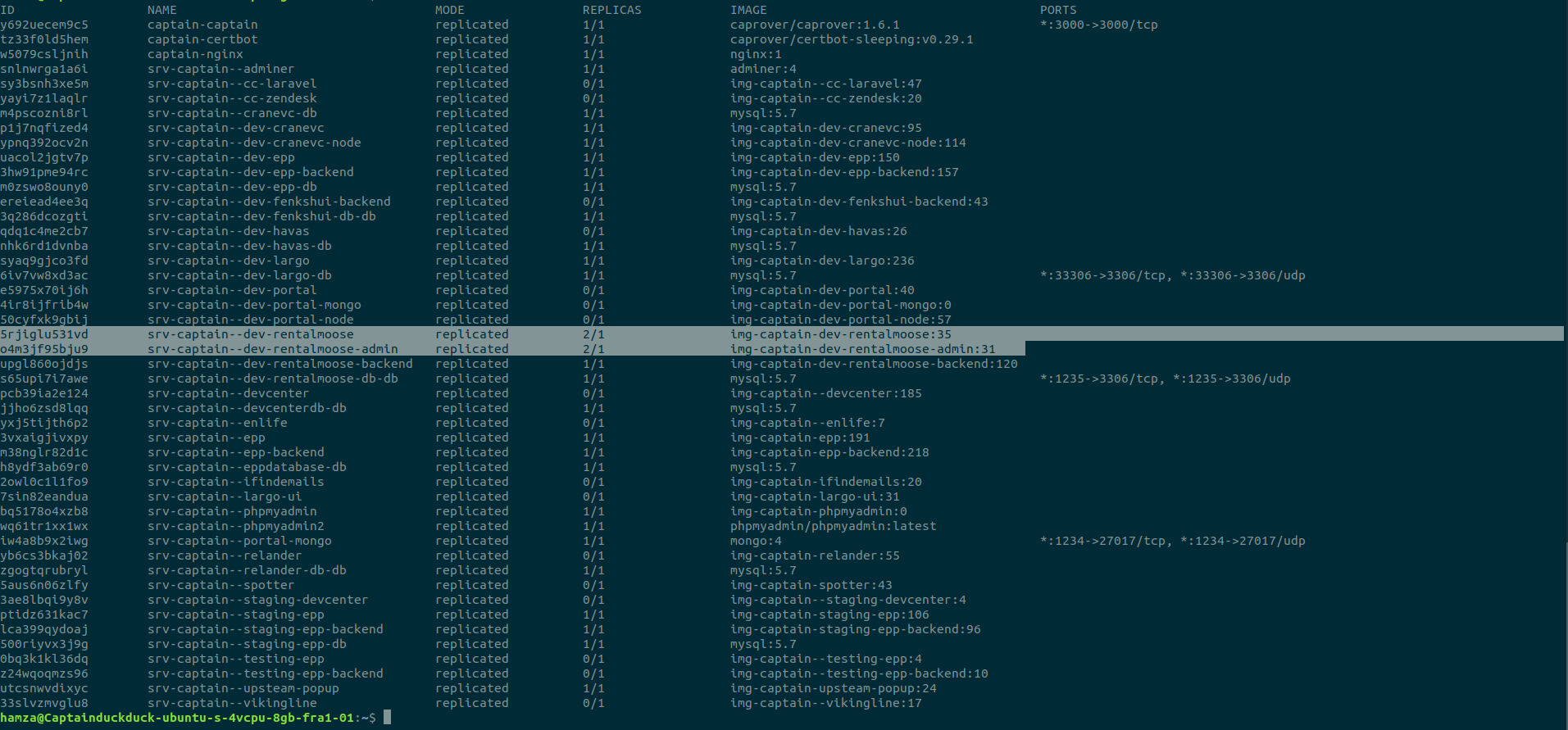Click srv-captain--dev-portal service name

pos(232,290)
